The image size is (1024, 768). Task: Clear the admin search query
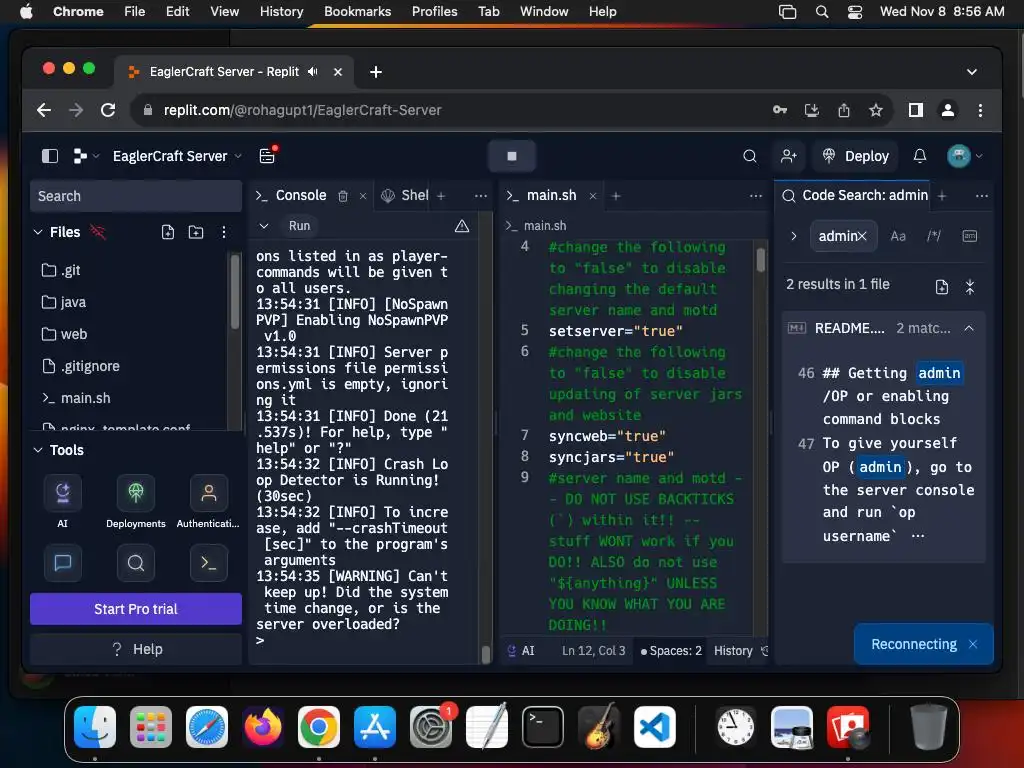click(862, 236)
